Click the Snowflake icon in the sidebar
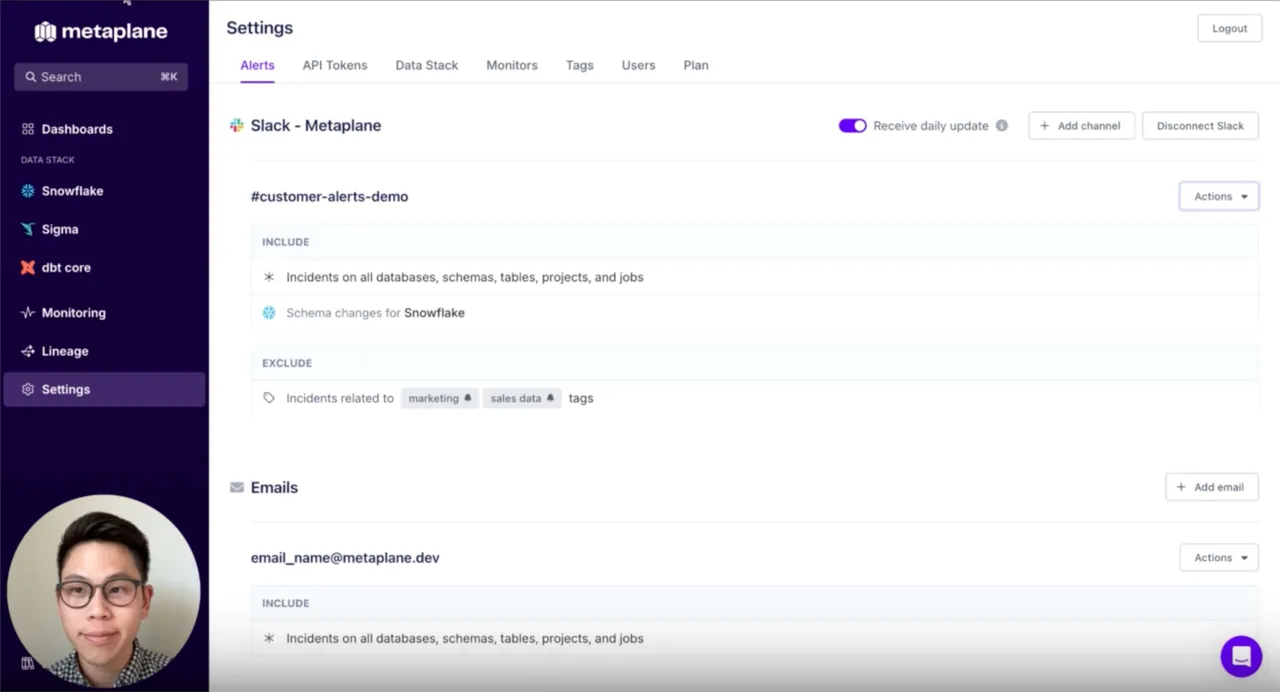This screenshot has width=1280, height=692. point(28,191)
